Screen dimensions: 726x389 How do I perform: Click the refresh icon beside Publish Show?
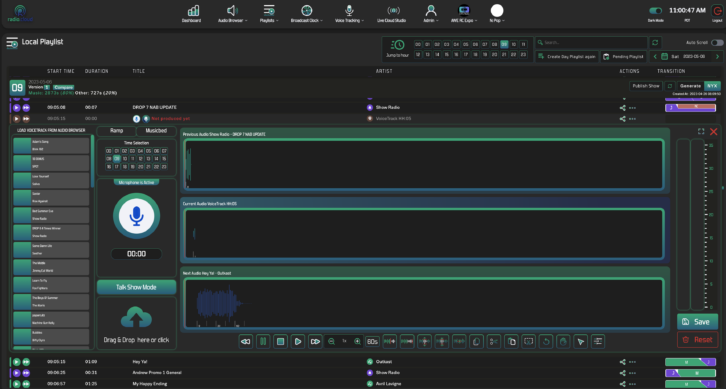click(670, 86)
